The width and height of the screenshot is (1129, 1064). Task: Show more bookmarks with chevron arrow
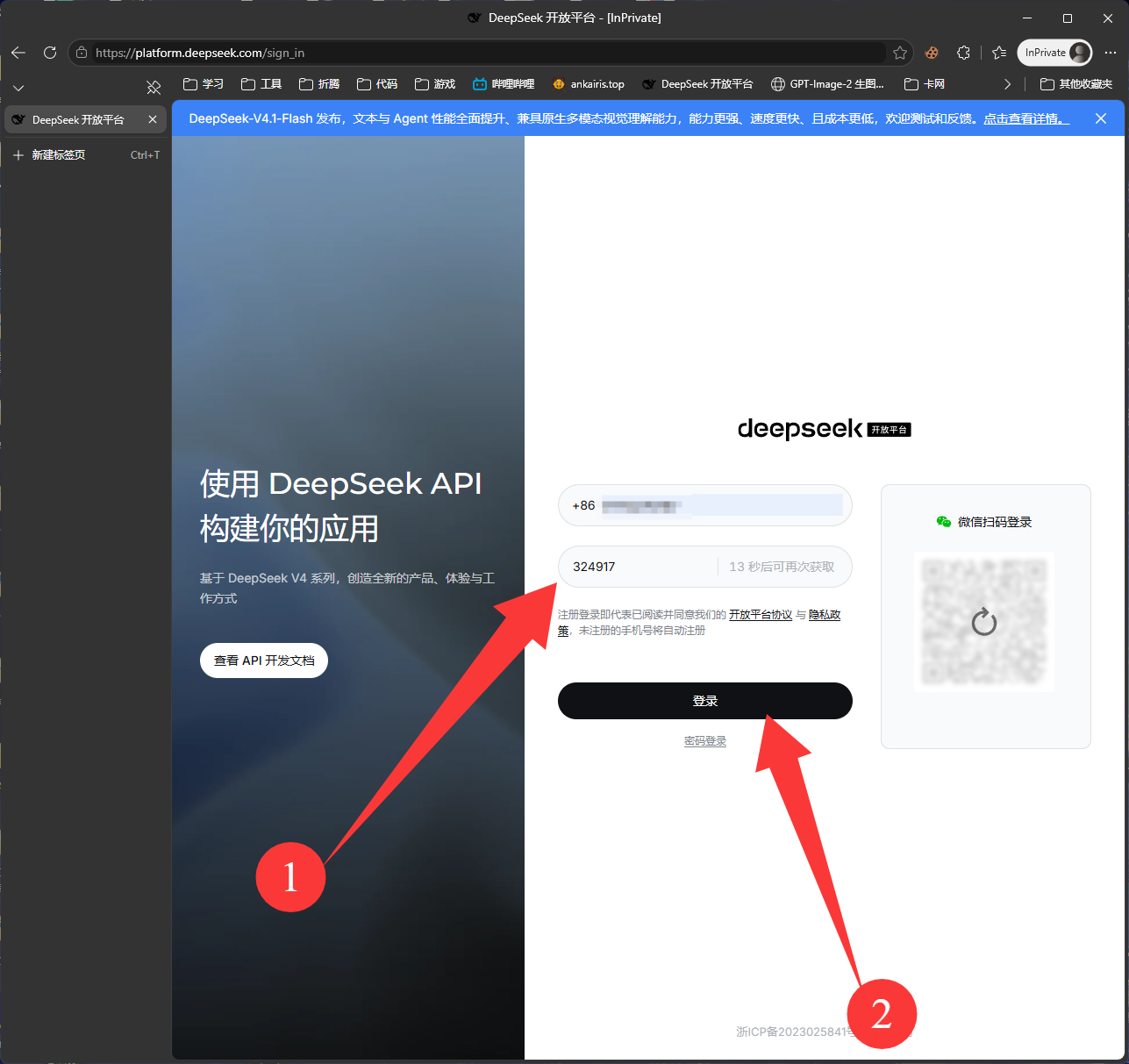[x=1007, y=84]
